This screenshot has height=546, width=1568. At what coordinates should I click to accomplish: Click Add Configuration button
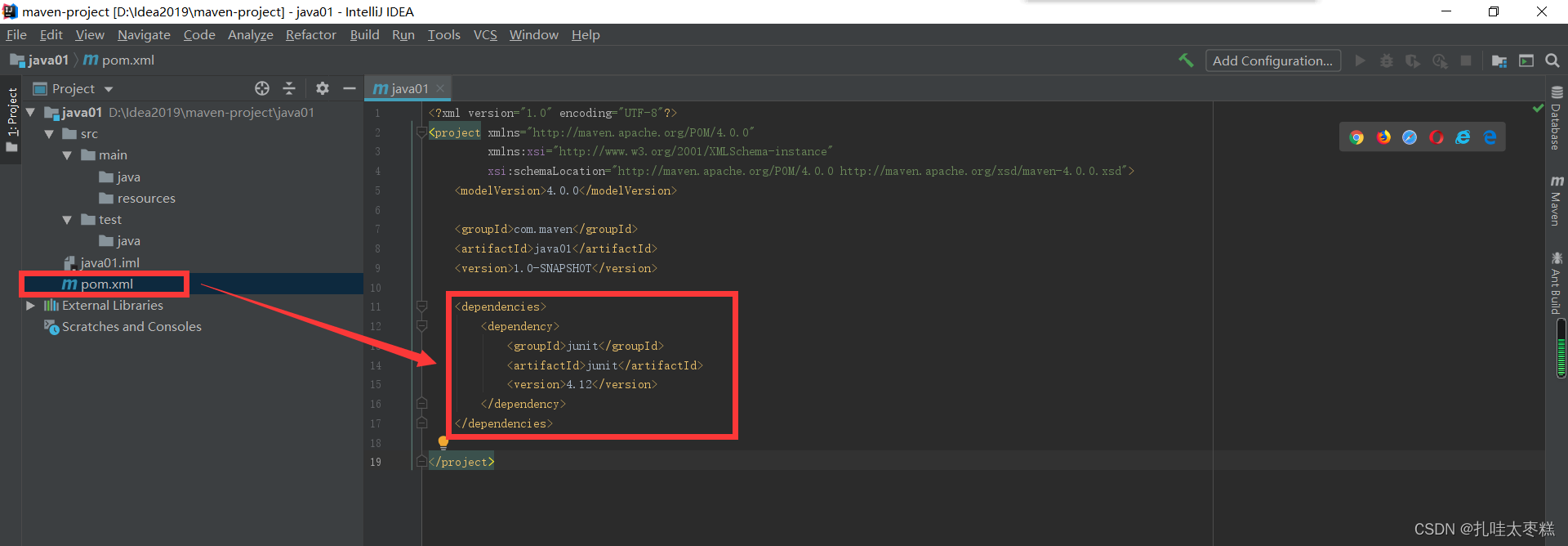pyautogui.click(x=1272, y=60)
